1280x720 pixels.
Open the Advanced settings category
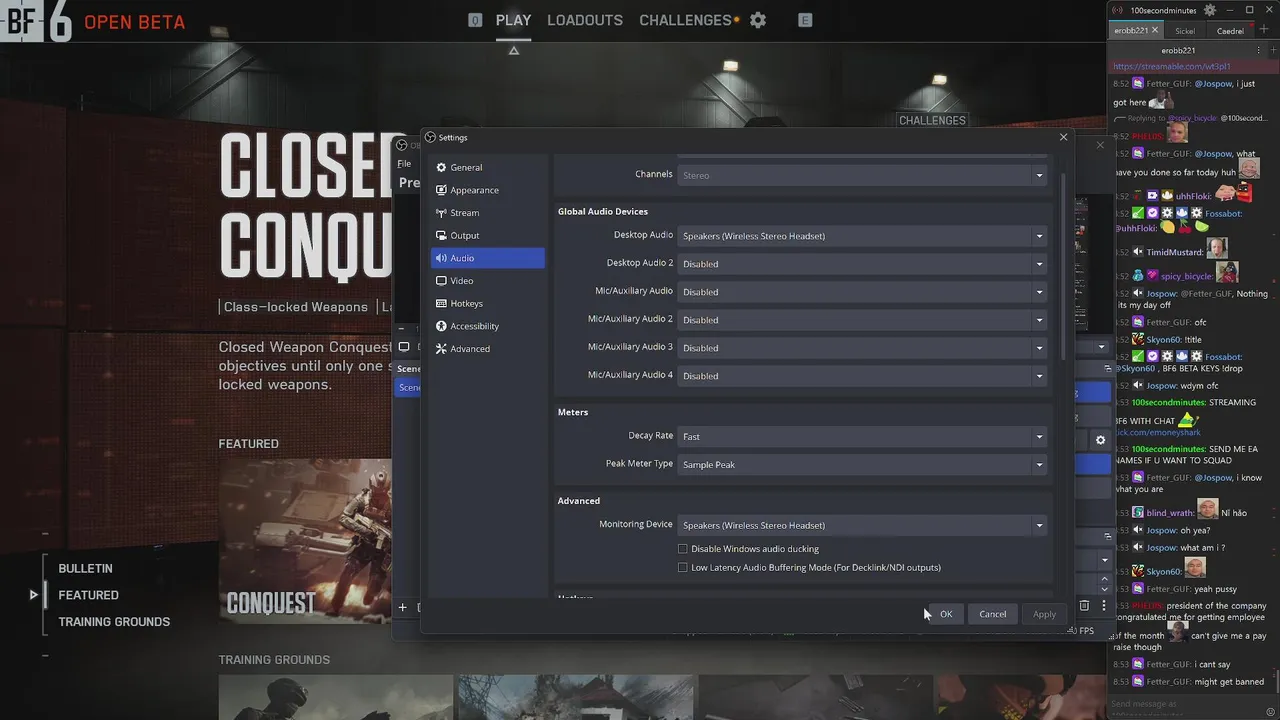pyautogui.click(x=487, y=349)
